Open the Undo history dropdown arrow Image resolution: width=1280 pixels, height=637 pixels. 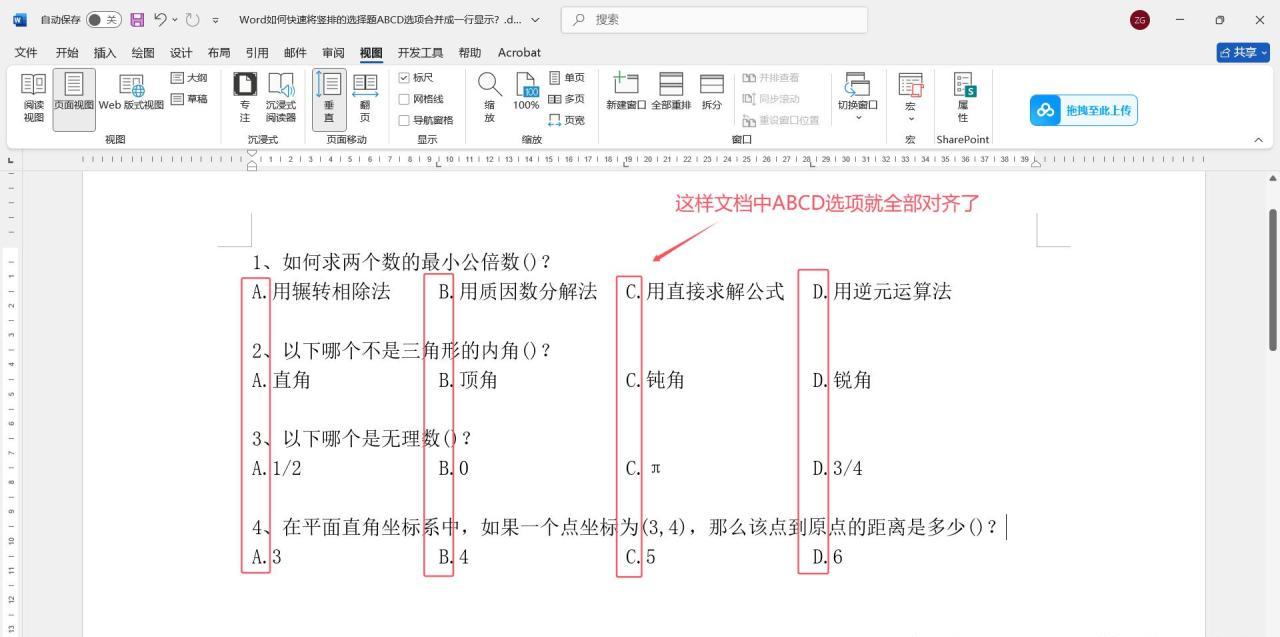[175, 20]
